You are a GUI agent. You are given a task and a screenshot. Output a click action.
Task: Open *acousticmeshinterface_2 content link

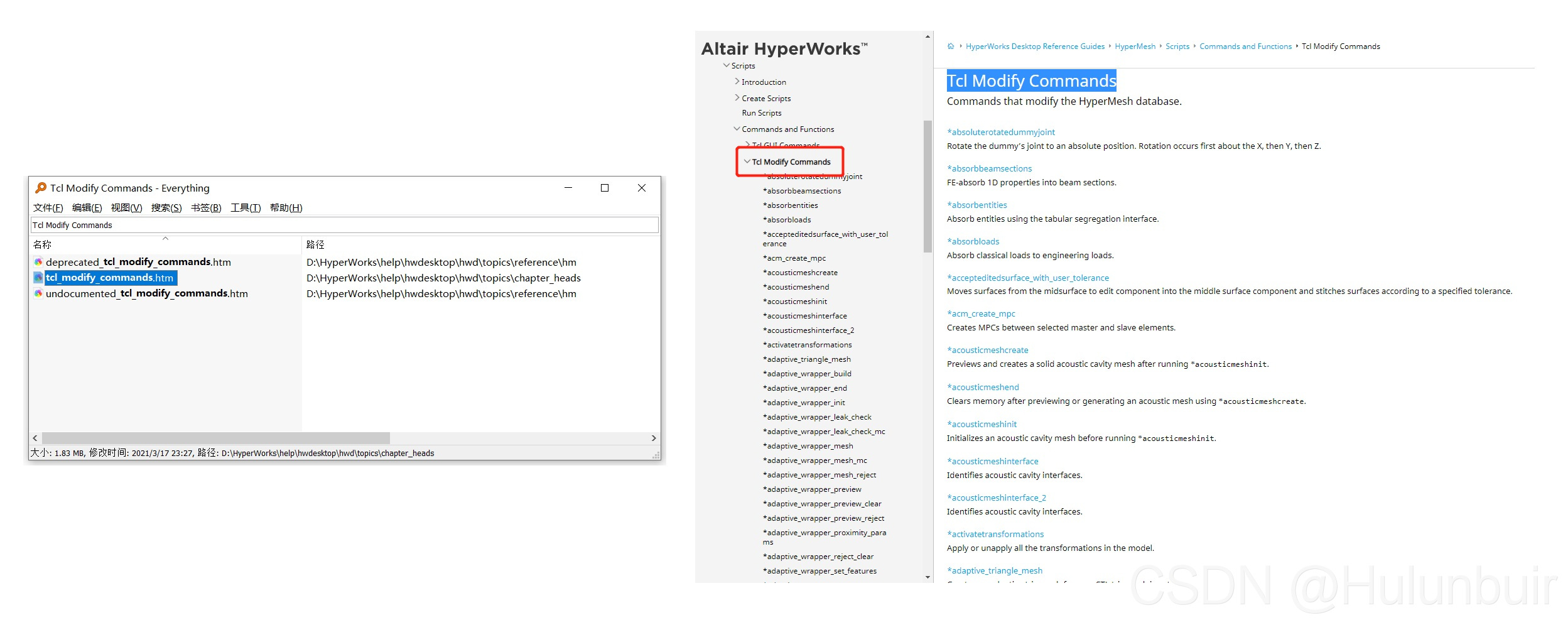(x=997, y=498)
